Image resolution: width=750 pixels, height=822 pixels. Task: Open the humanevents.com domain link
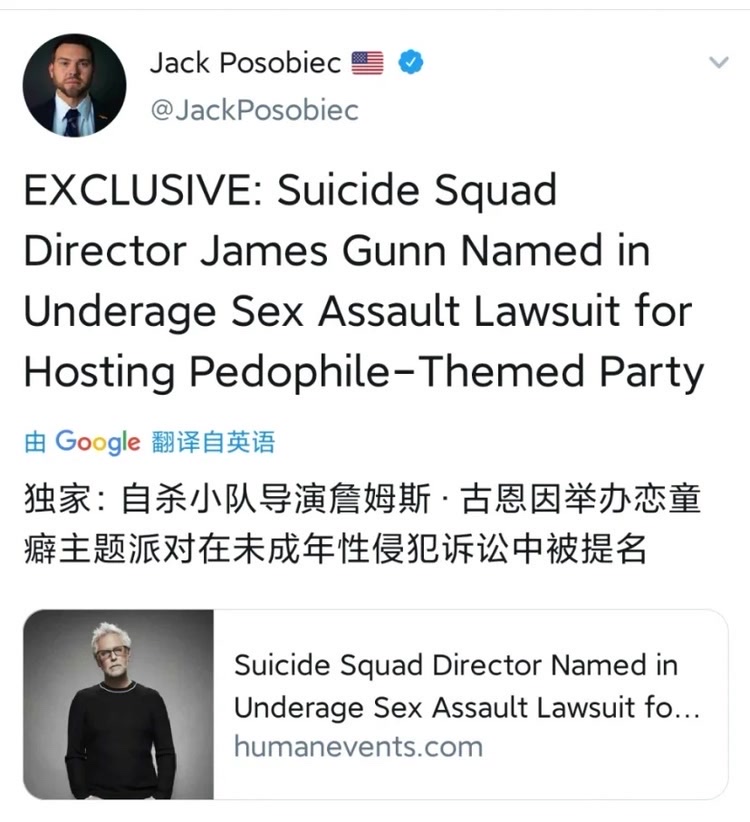point(358,746)
